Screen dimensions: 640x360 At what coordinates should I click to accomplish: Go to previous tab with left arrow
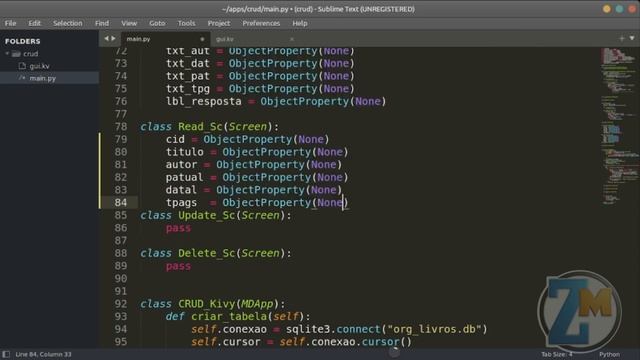106,39
